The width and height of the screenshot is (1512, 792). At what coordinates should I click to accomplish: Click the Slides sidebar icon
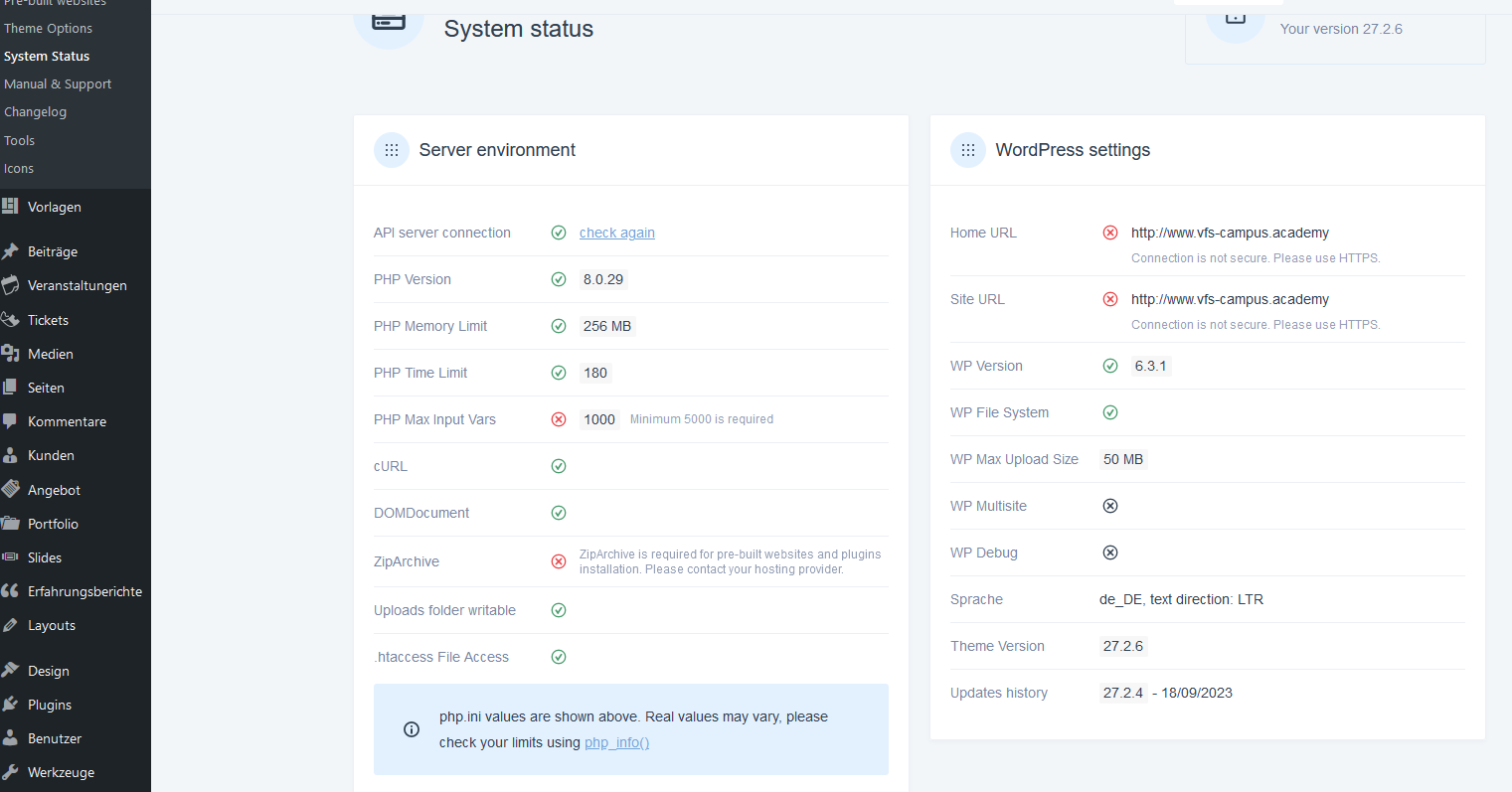click(x=10, y=557)
